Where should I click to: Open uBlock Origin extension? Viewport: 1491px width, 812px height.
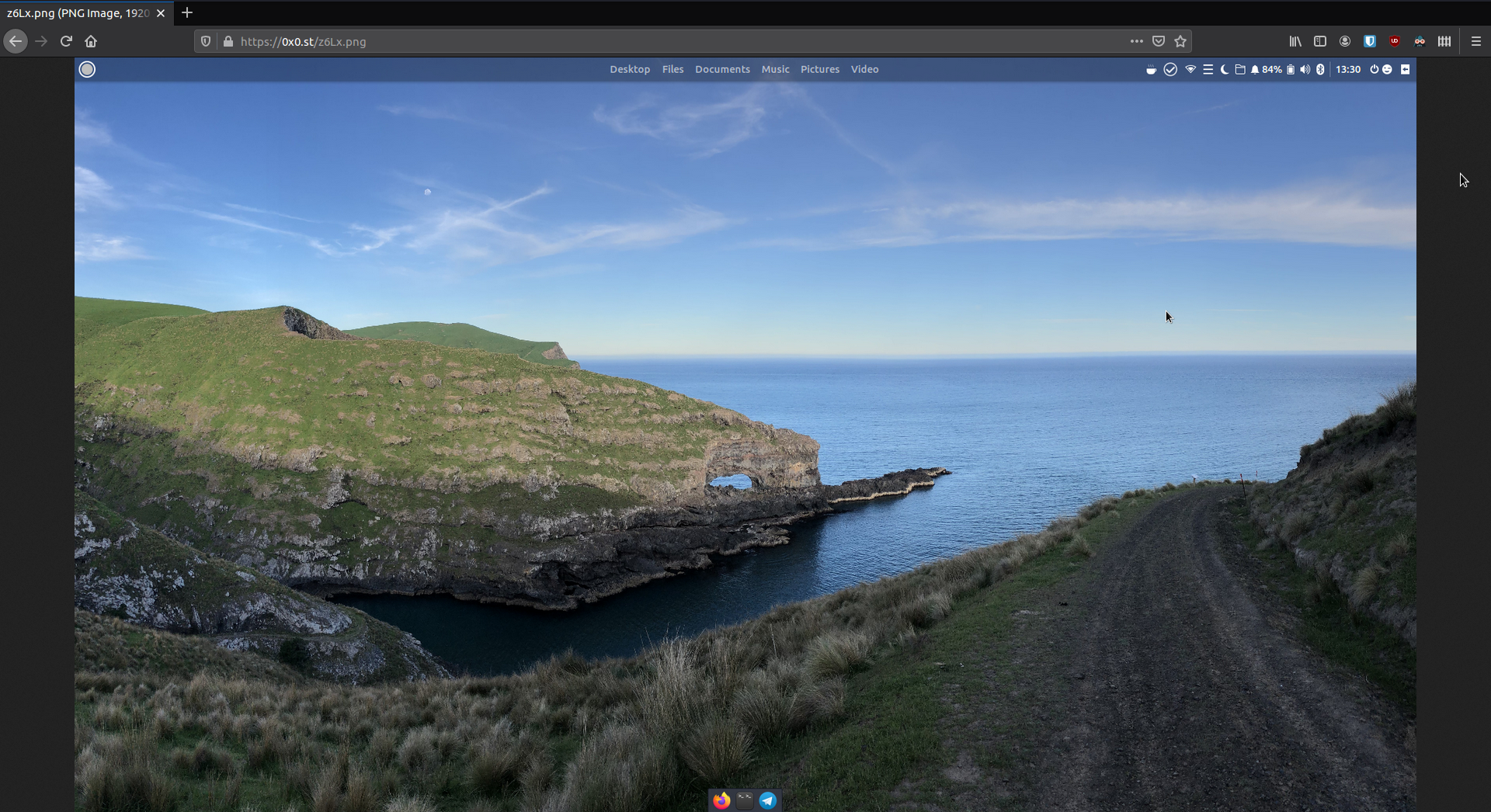(1395, 41)
